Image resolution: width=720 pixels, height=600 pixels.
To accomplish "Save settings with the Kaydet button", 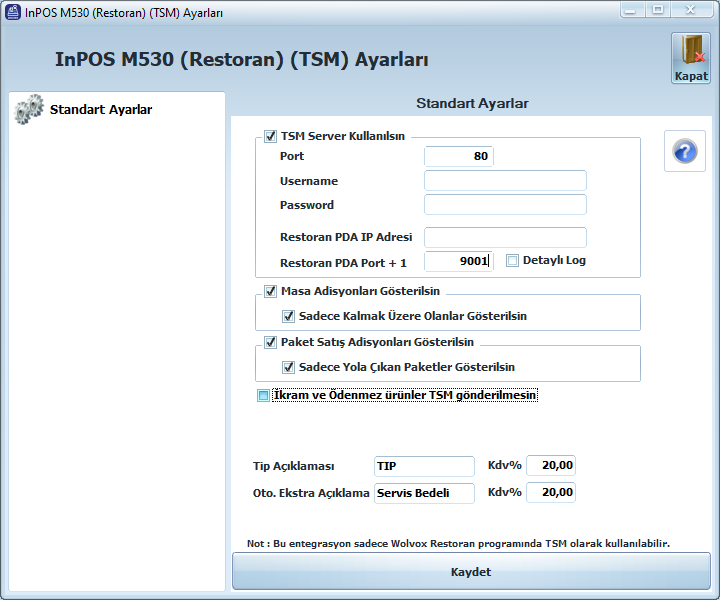I will click(x=471, y=572).
